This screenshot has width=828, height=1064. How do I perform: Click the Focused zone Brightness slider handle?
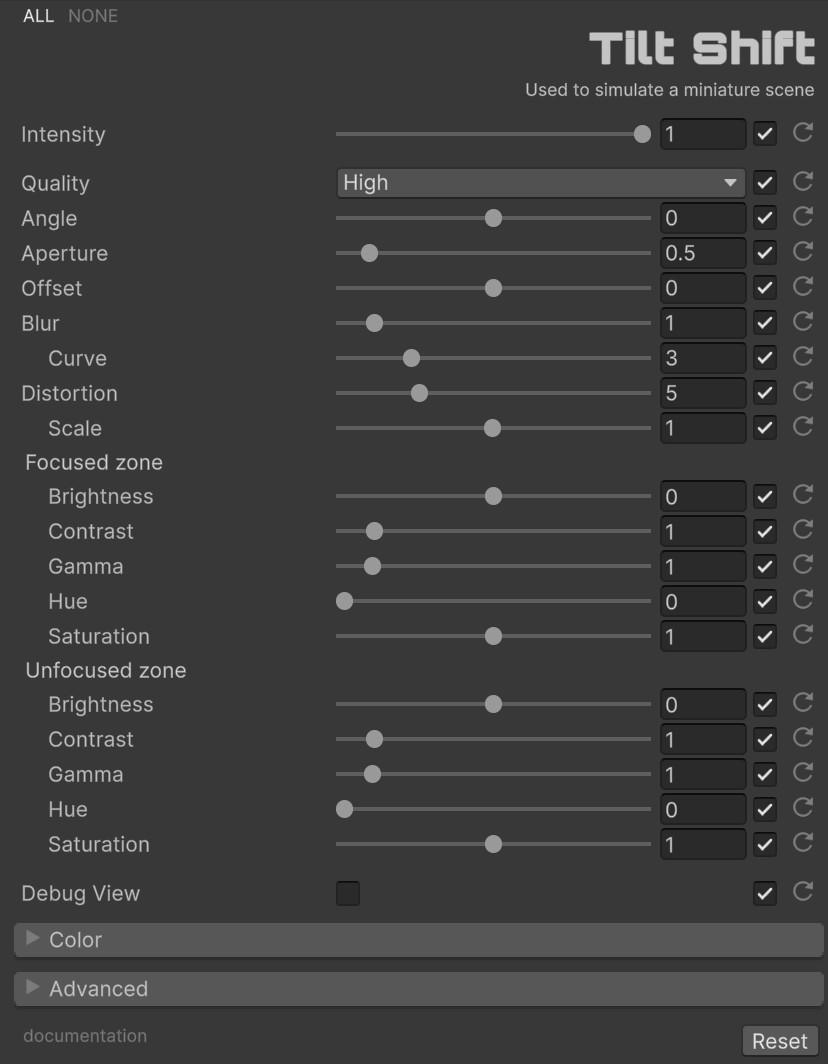coord(493,497)
